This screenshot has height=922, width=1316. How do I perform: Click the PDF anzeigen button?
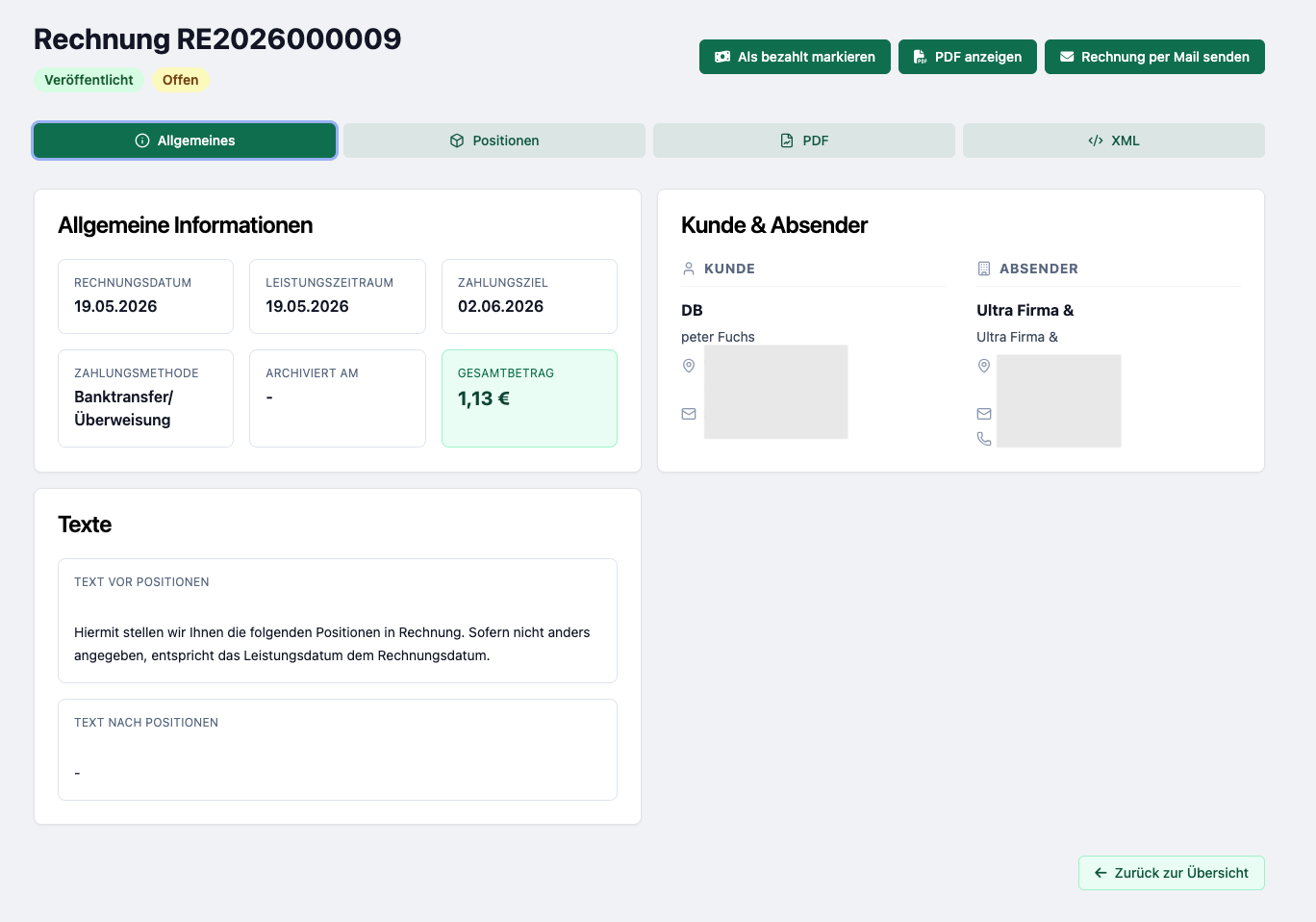tap(968, 57)
